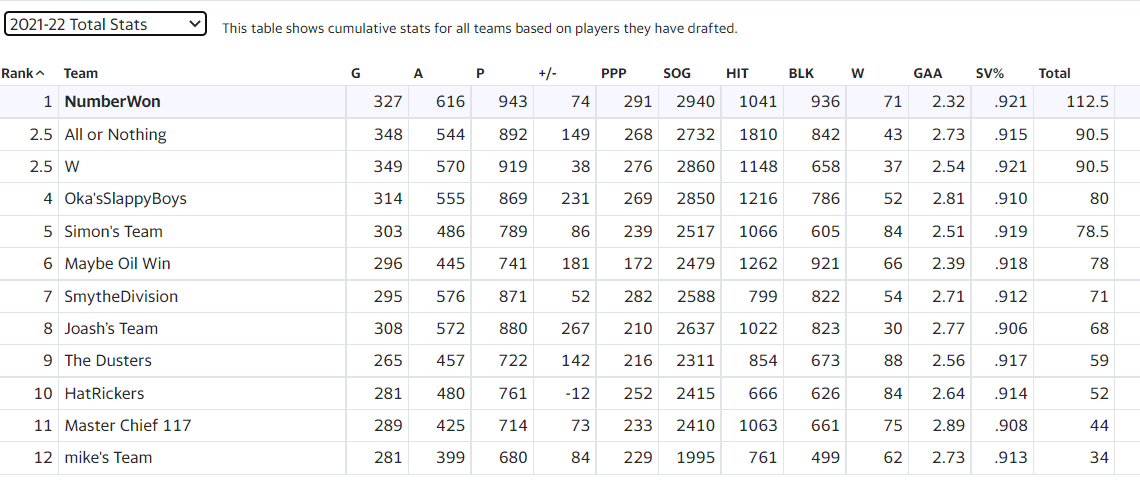Sort by SV% column header
The image size is (1140, 497).
990,73
